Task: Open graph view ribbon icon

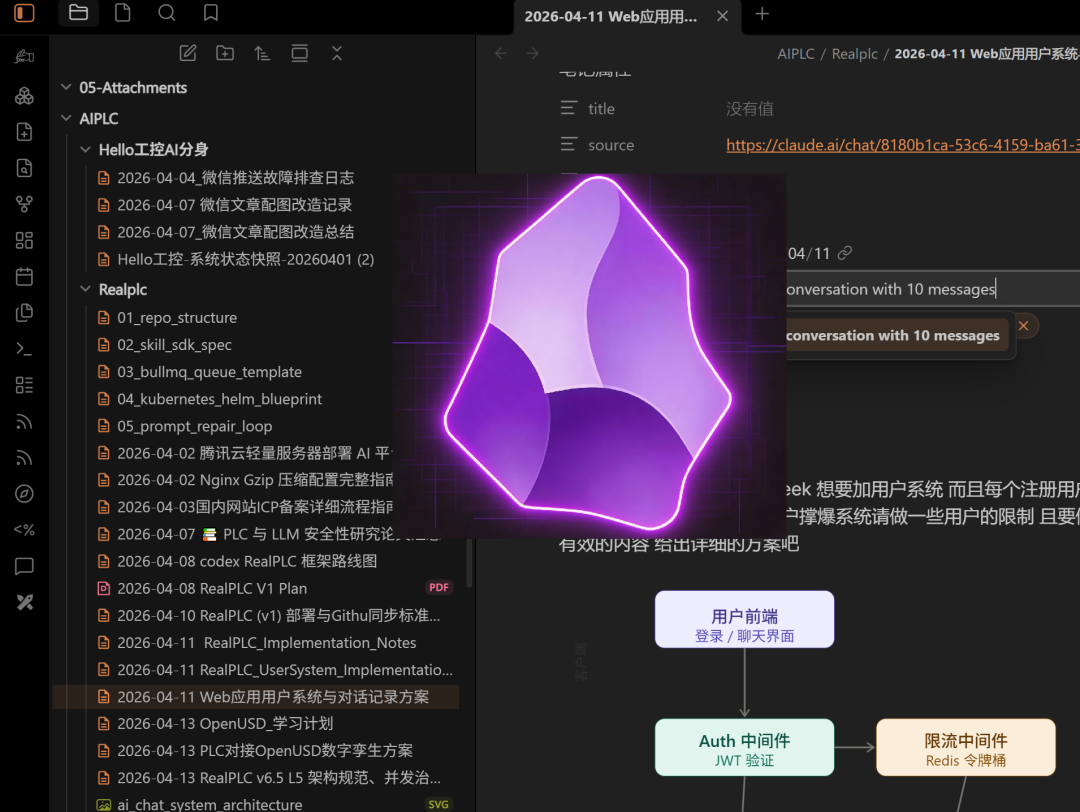Action: 24,204
